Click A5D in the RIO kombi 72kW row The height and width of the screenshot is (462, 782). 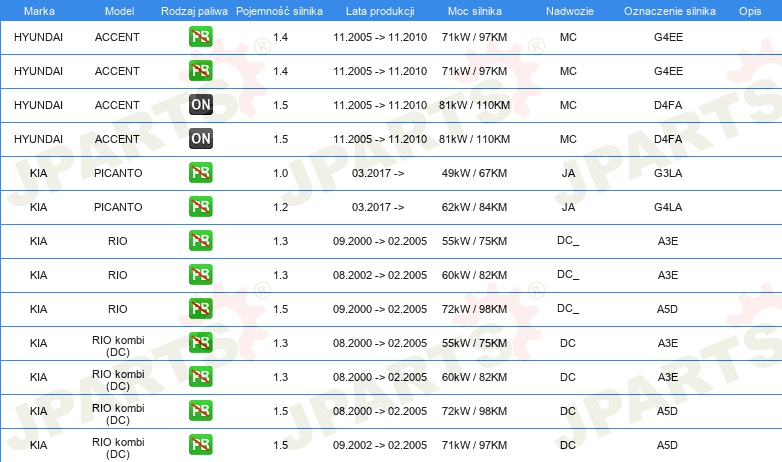pyautogui.click(x=667, y=411)
